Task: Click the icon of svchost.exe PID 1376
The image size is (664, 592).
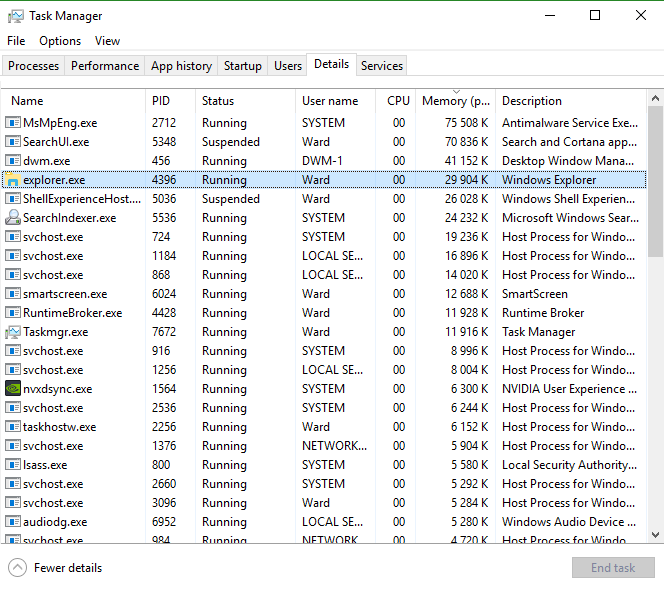Action: click(x=13, y=446)
